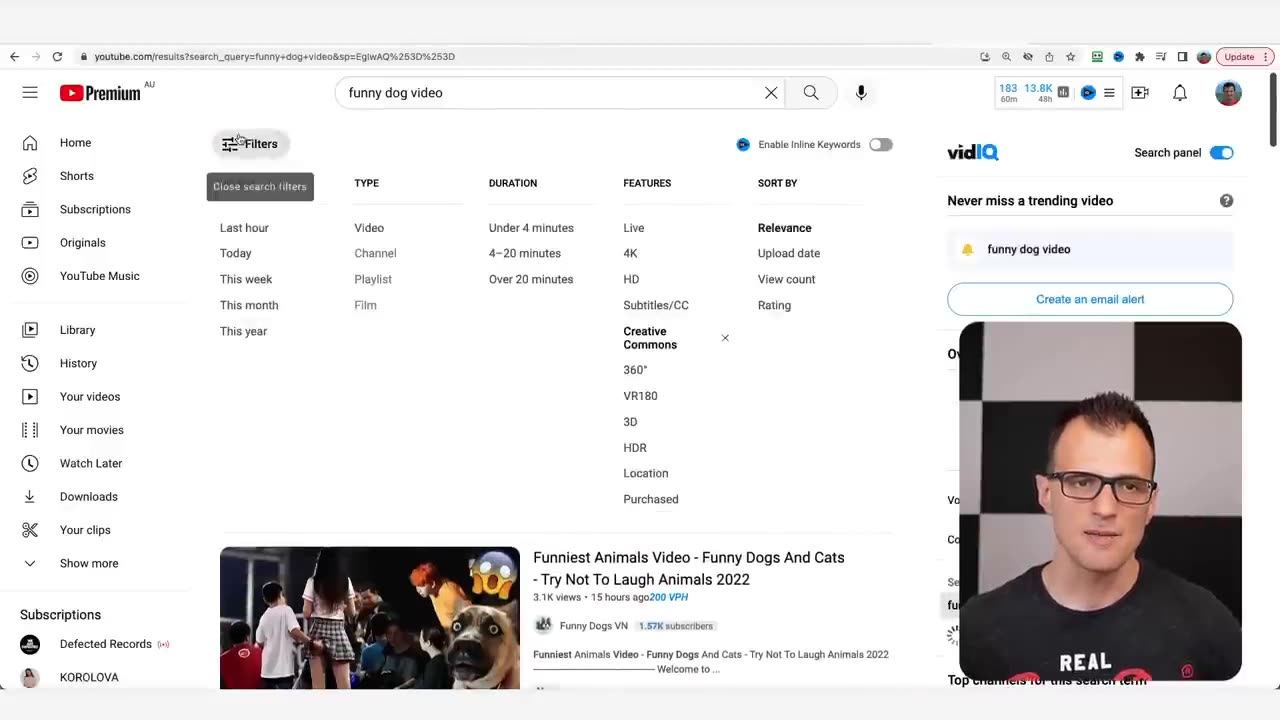Open the Funniest Animals Video thumbnail
This screenshot has width=1280, height=720.
(x=370, y=618)
